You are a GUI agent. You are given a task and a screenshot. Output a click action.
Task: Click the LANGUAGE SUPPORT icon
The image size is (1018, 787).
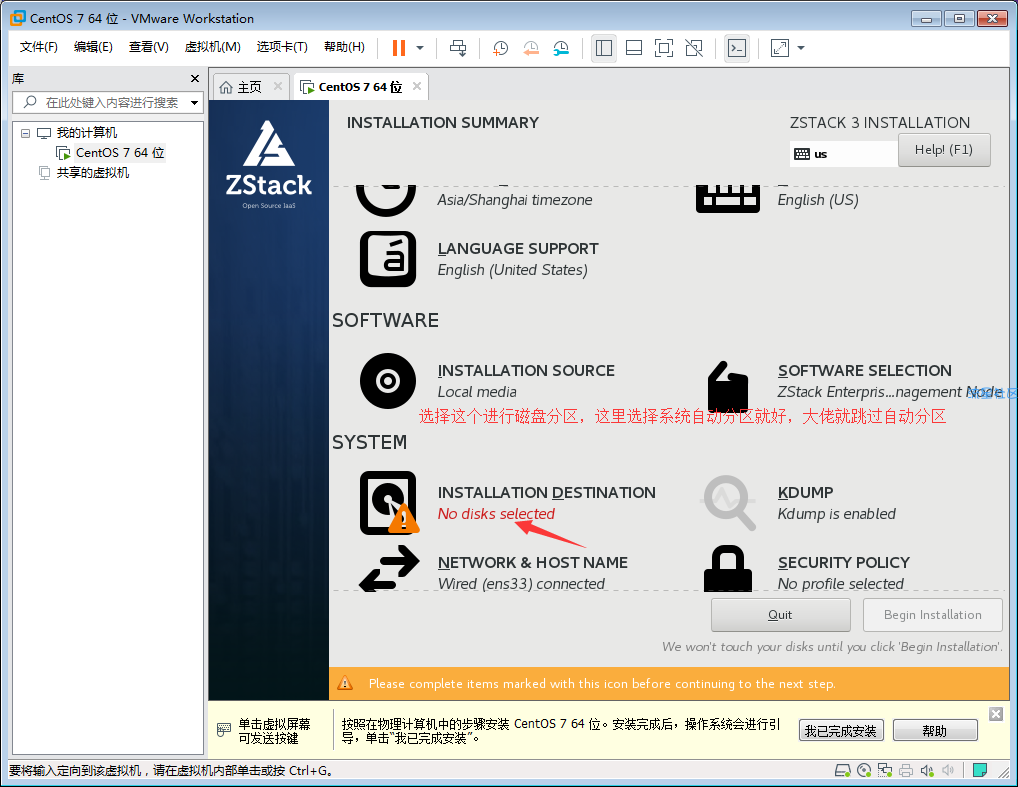pos(388,259)
